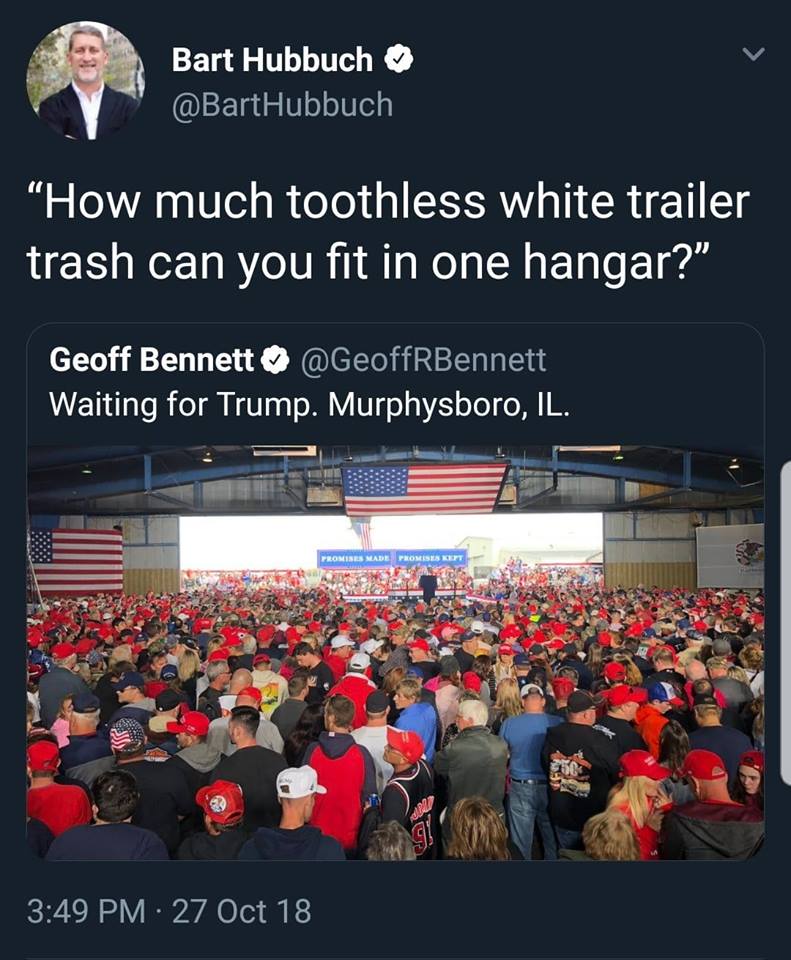Click Geoff Bennett's verified checkmark badge
Viewport: 791px width, 960px height.
(276, 360)
